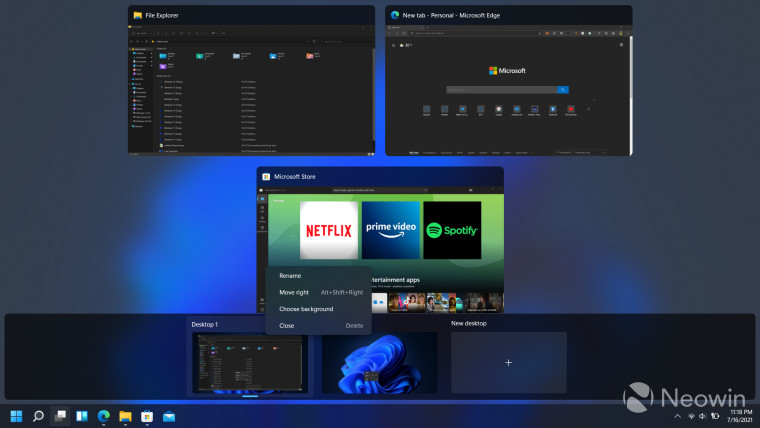Launch Microsoft Edge from the taskbar

click(104, 416)
